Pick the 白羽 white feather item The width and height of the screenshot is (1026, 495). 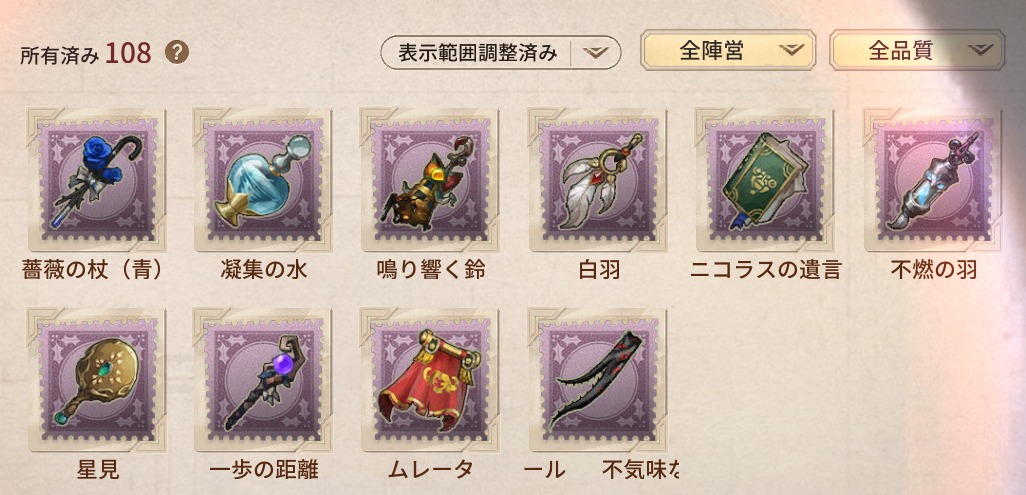pyautogui.click(x=598, y=180)
